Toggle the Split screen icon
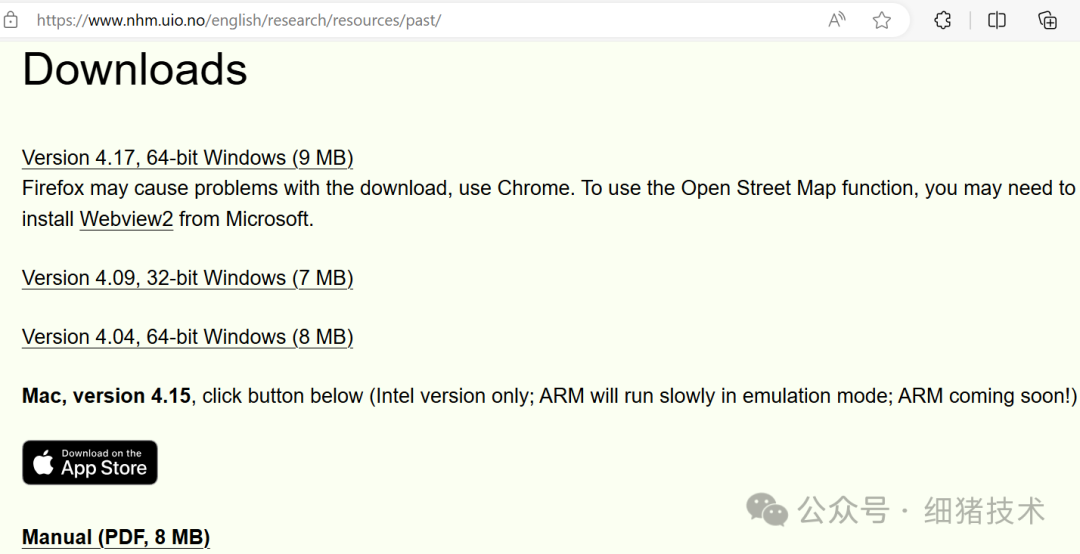This screenshot has height=554, width=1080. click(997, 20)
